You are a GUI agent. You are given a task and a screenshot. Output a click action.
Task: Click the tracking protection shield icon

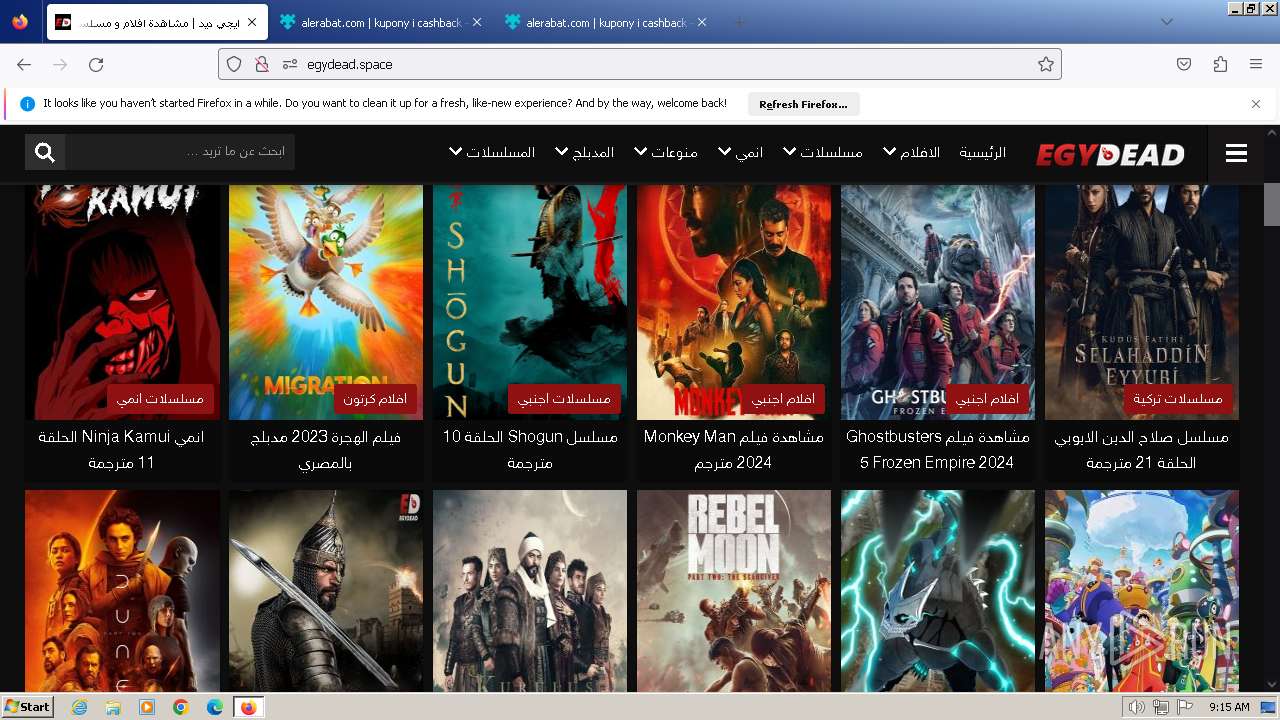tap(234, 64)
